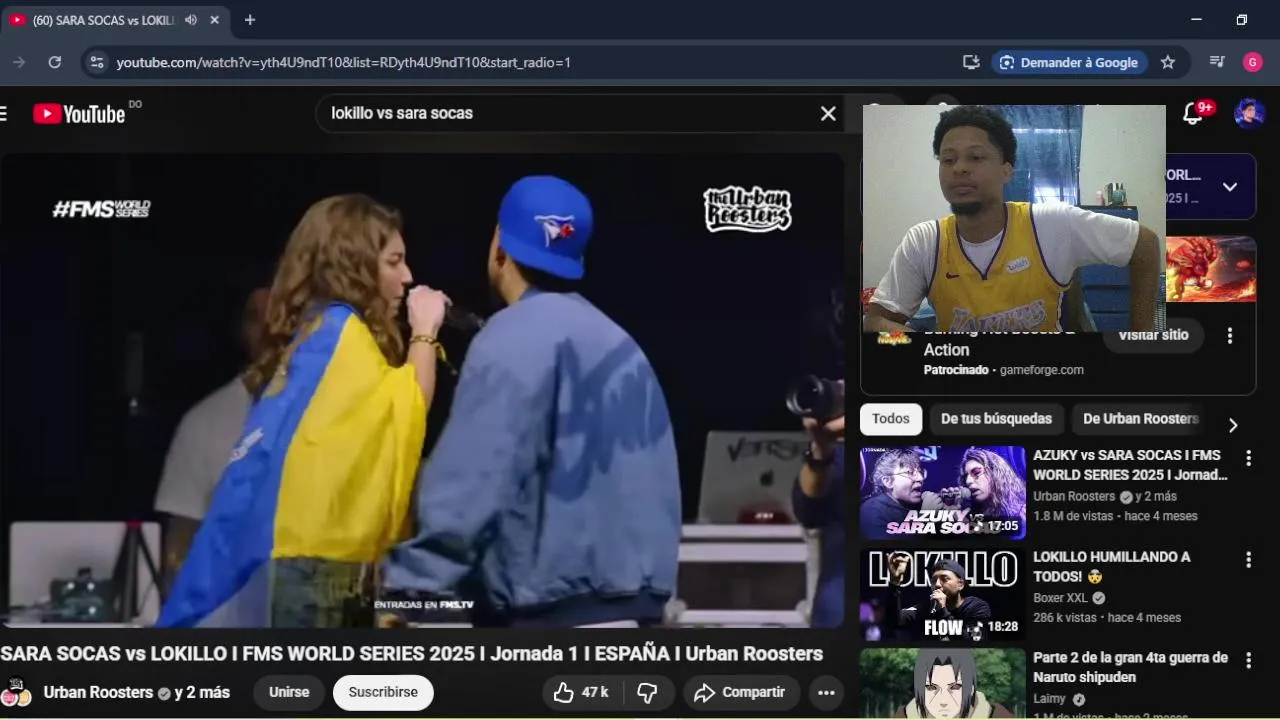Screen dimensions: 1280x720
Task: Click the Naruto shipuden video thumbnail
Action: 943,684
